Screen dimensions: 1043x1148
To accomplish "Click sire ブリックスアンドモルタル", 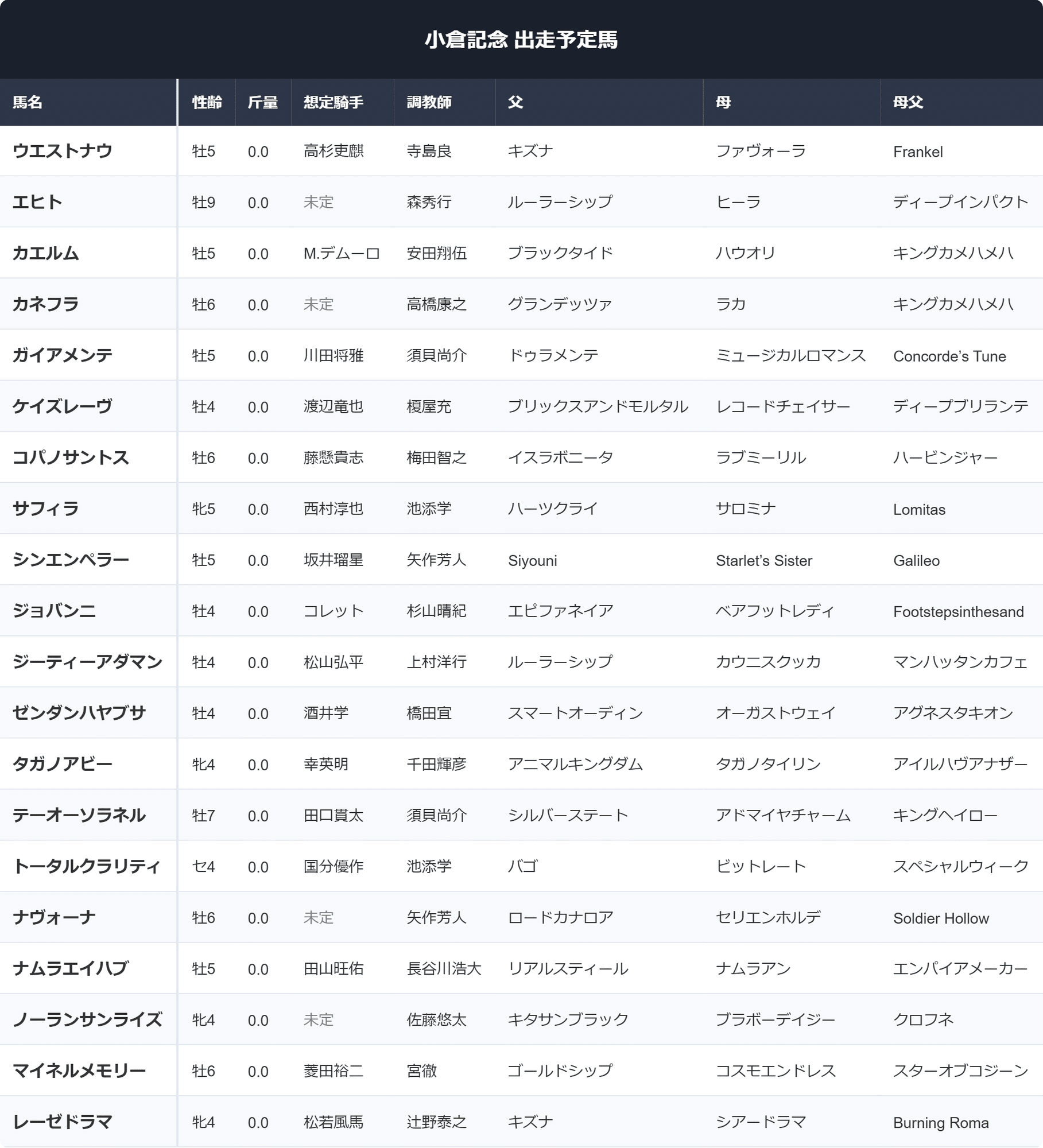I will pyautogui.click(x=598, y=406).
